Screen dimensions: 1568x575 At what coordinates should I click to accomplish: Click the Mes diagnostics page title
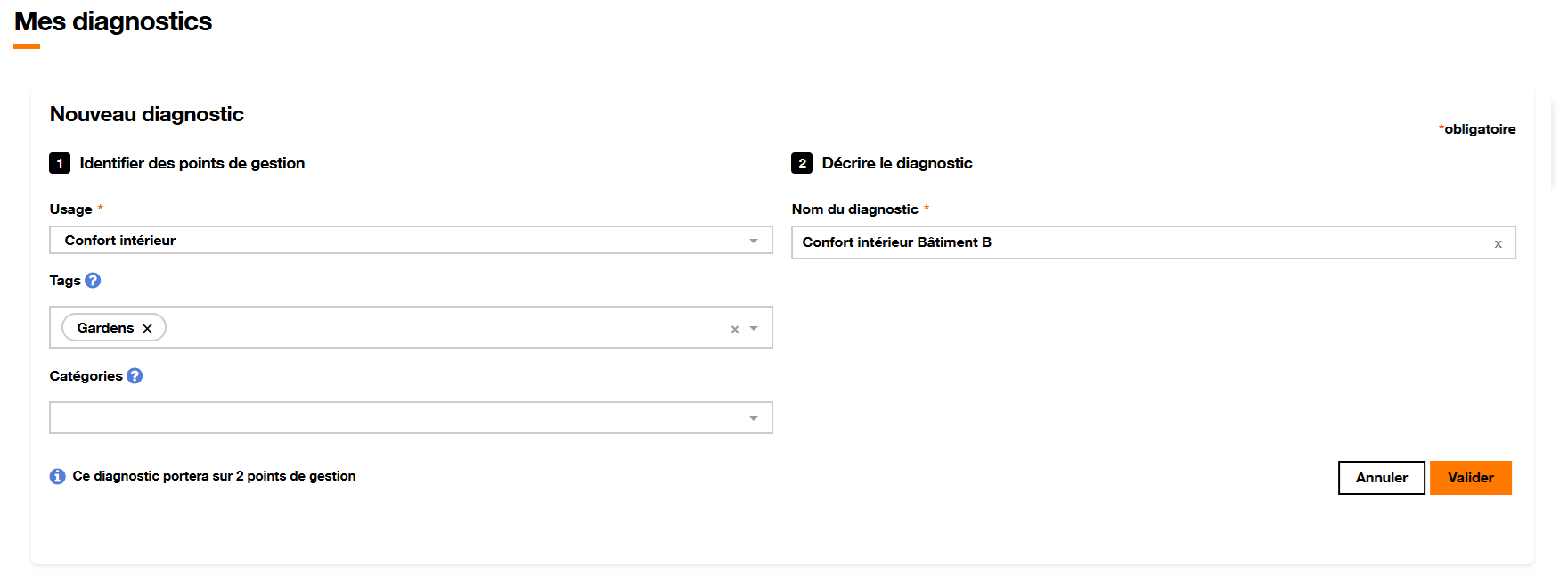[113, 21]
